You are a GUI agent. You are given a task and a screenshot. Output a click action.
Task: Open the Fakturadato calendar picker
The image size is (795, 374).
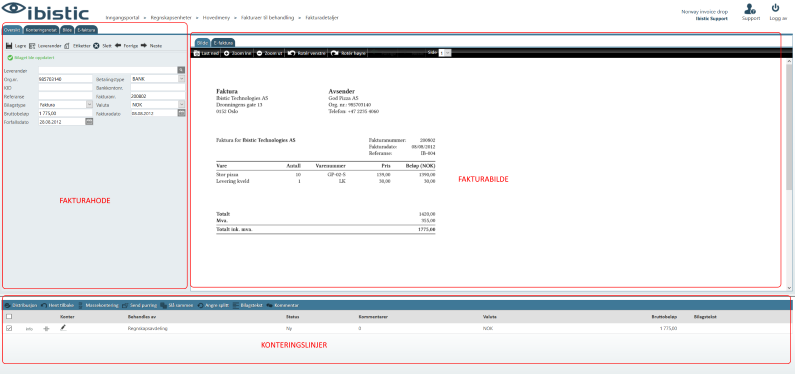pos(181,113)
